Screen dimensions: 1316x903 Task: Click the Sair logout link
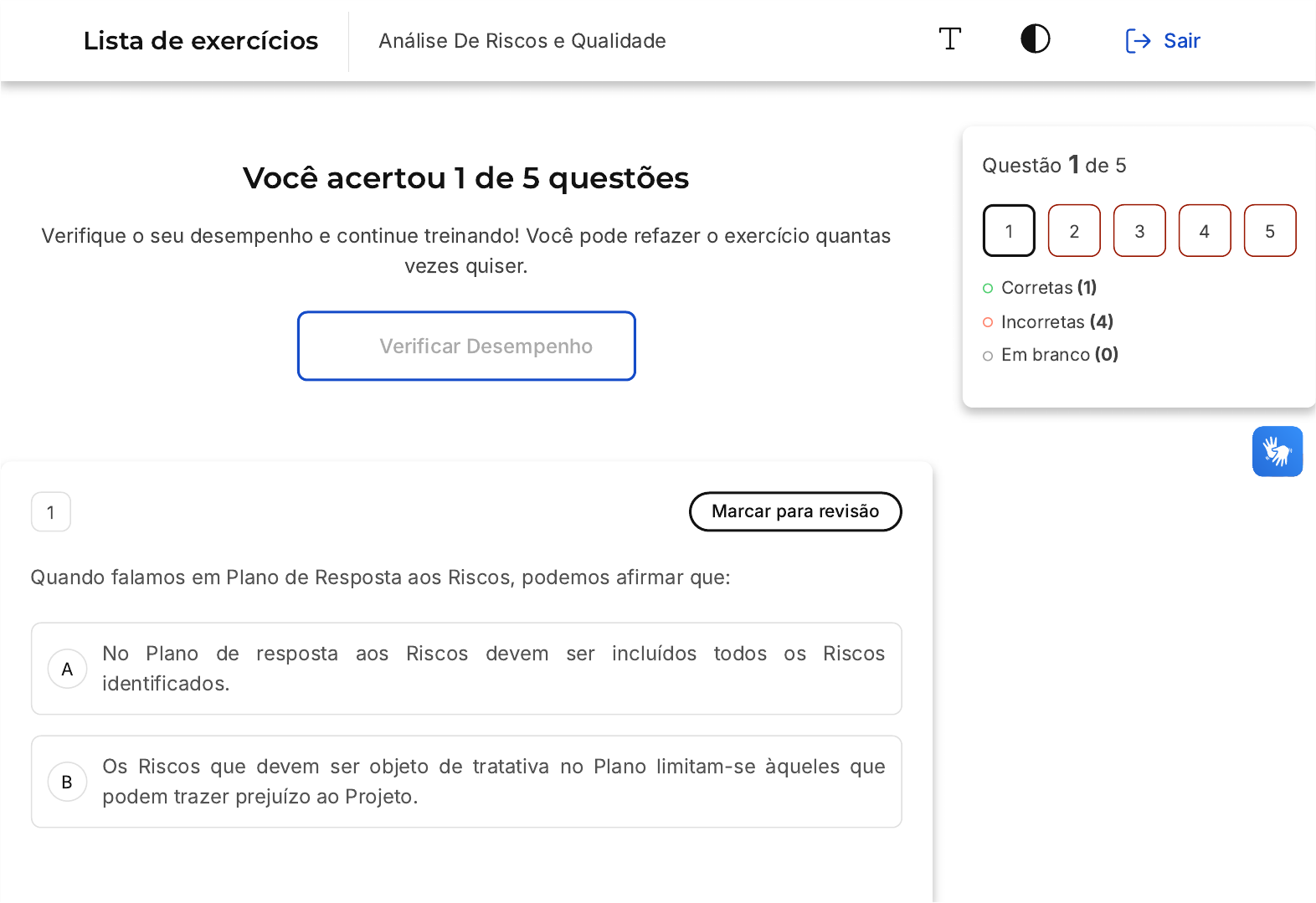click(1164, 41)
